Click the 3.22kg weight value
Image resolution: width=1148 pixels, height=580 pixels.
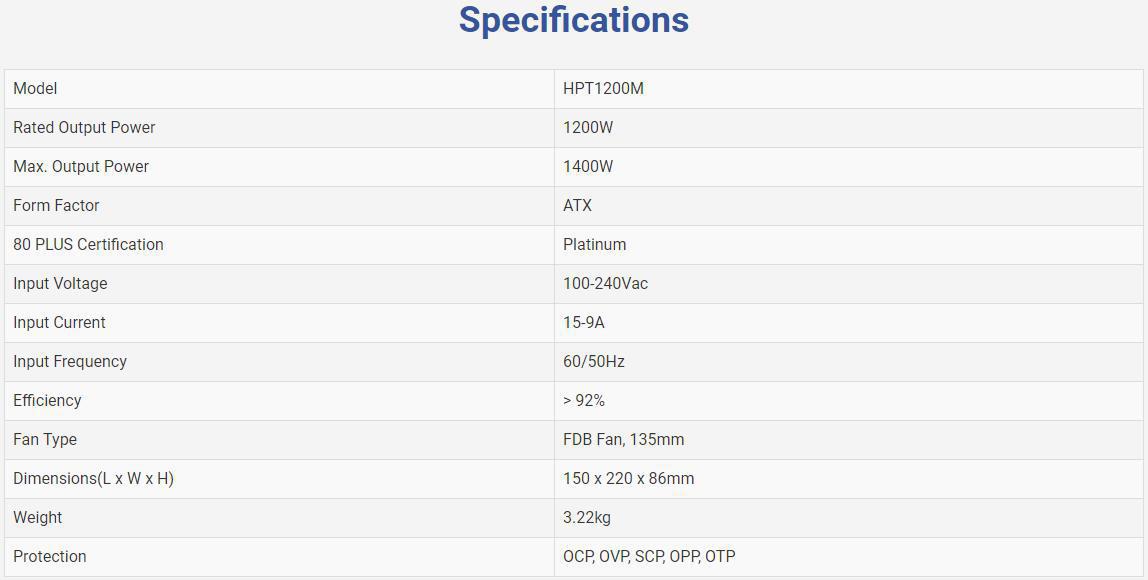click(x=586, y=517)
